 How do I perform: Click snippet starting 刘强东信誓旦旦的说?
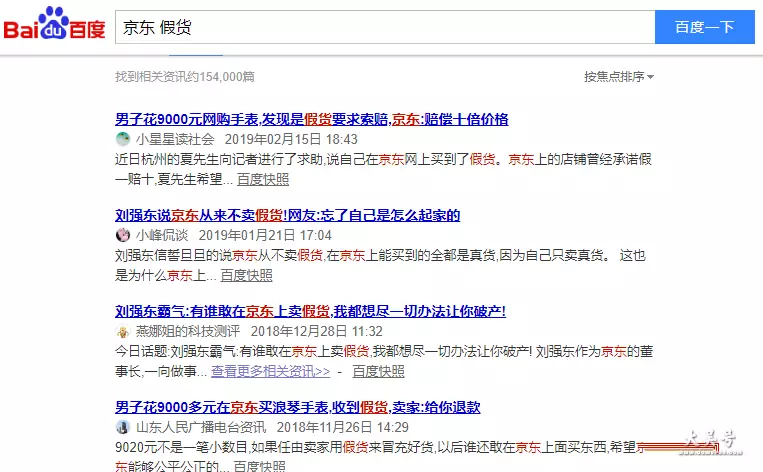pyautogui.click(x=381, y=265)
